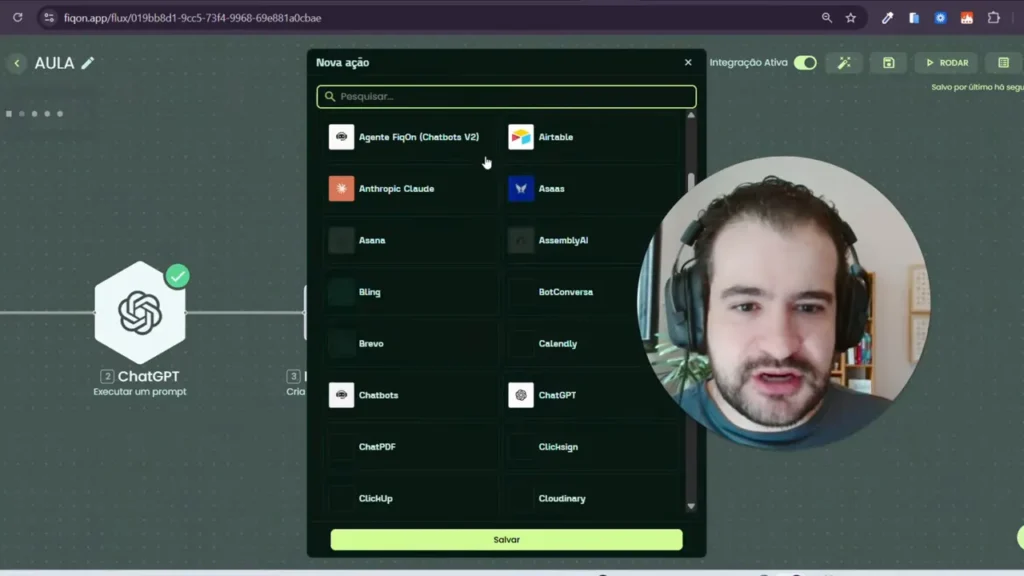
Task: Focus the Pesquisar search field
Action: tap(507, 97)
